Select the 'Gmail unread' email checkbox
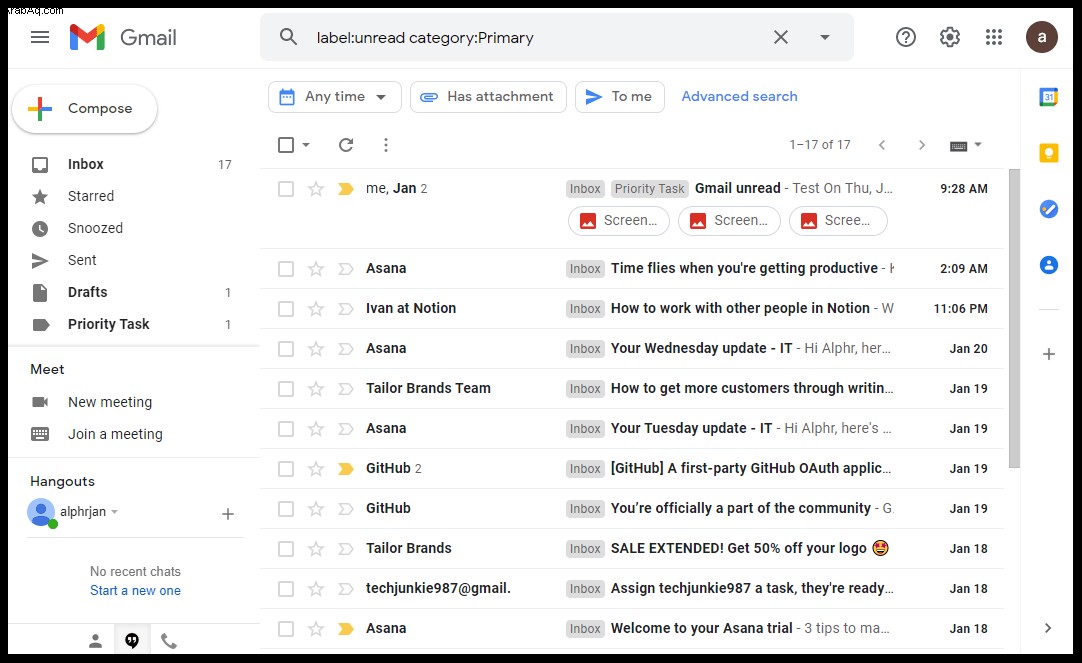Screen dimensions: 1082x663 point(286,189)
